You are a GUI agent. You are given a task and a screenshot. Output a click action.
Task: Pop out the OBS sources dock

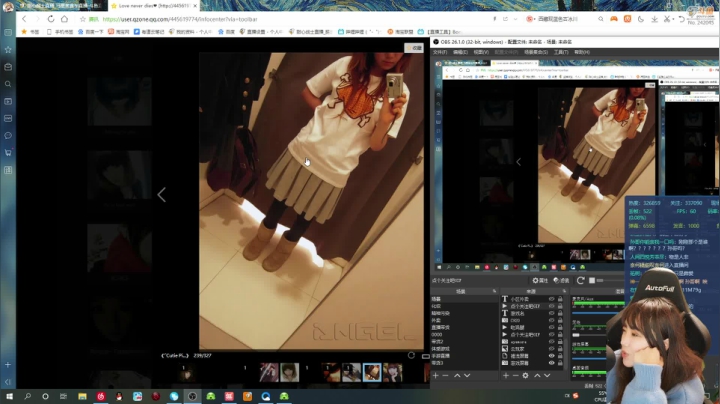click(564, 291)
